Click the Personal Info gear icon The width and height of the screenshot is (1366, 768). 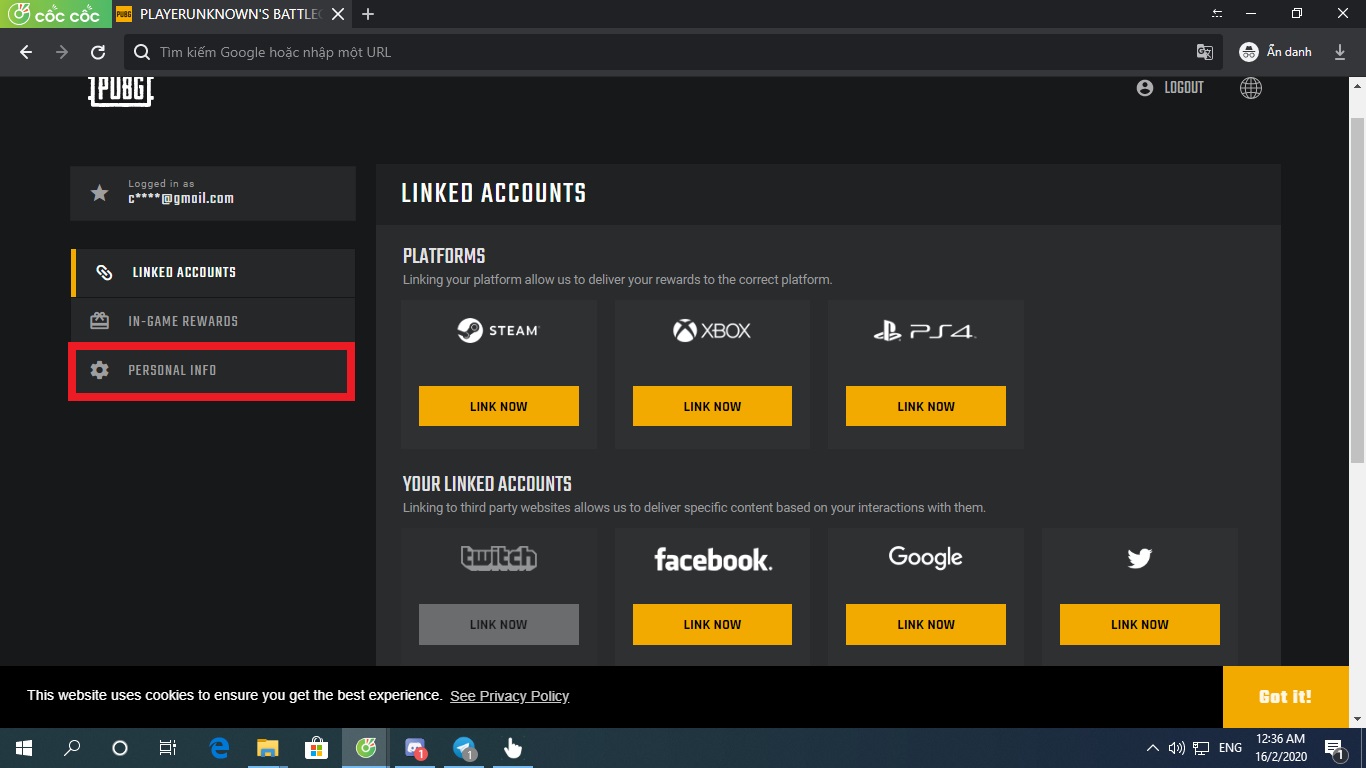coord(99,370)
